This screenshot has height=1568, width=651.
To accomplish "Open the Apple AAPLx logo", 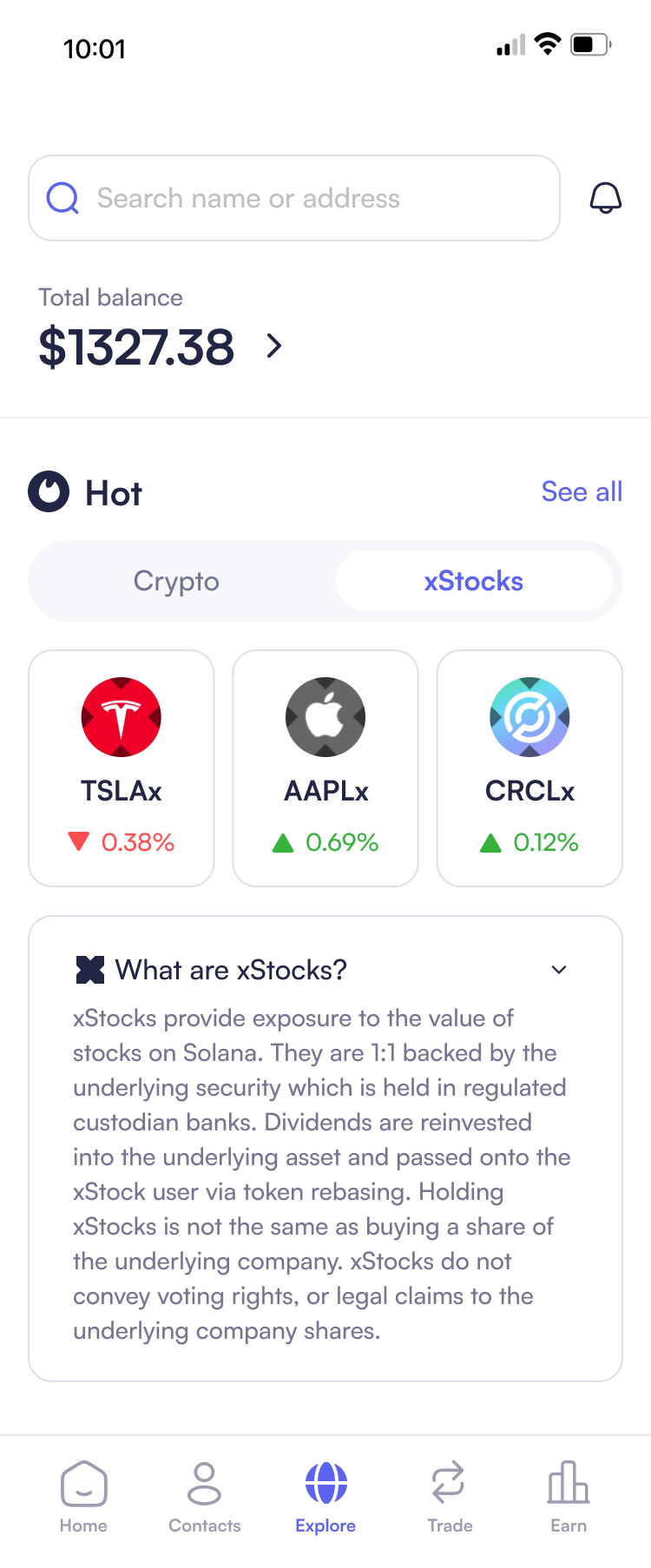I will [325, 717].
